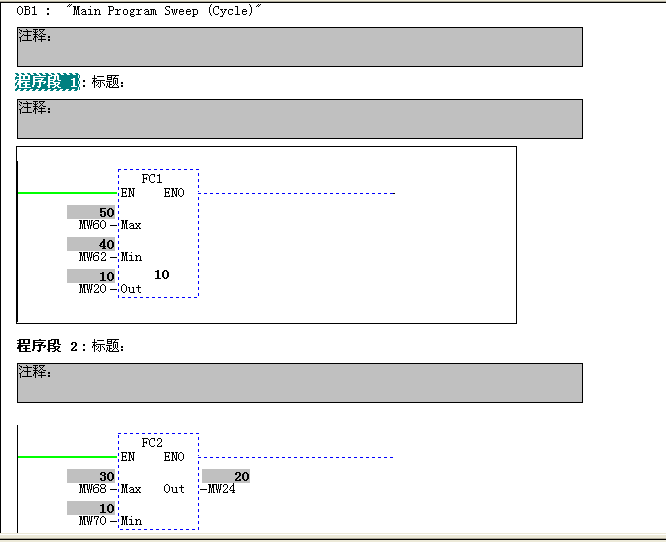Click the 标题 title field of 程序段 2

click(108, 346)
